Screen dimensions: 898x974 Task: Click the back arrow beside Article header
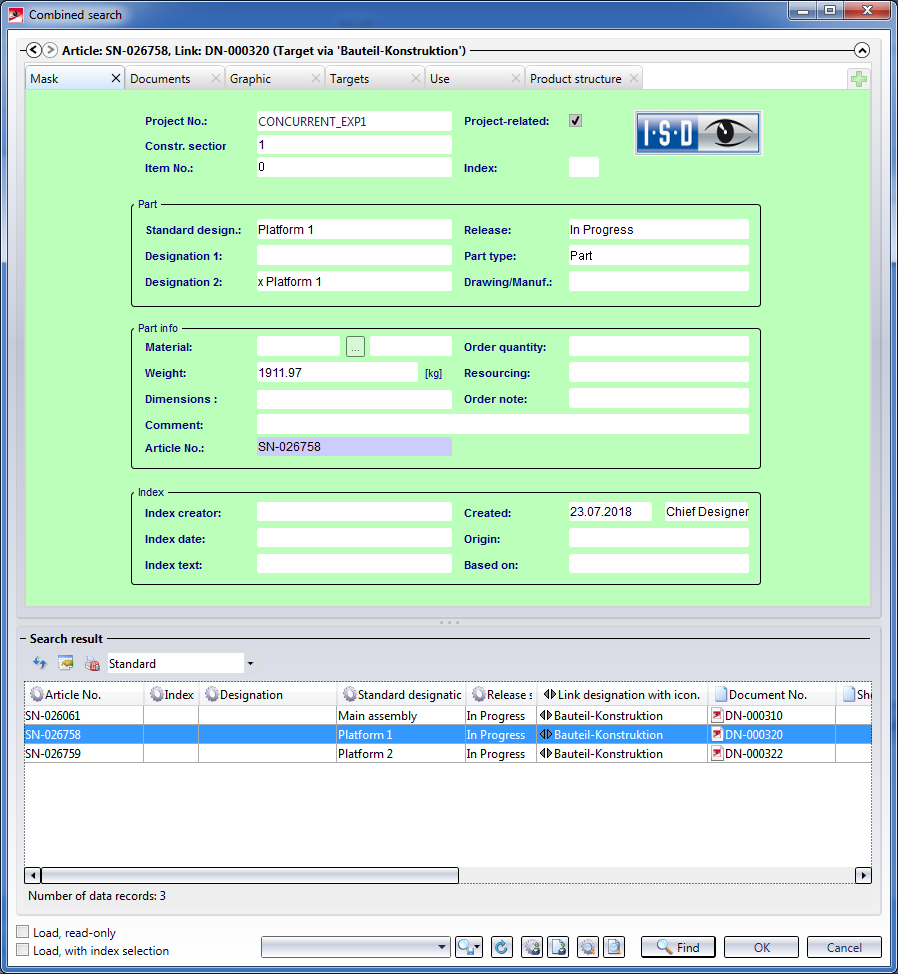[33, 50]
